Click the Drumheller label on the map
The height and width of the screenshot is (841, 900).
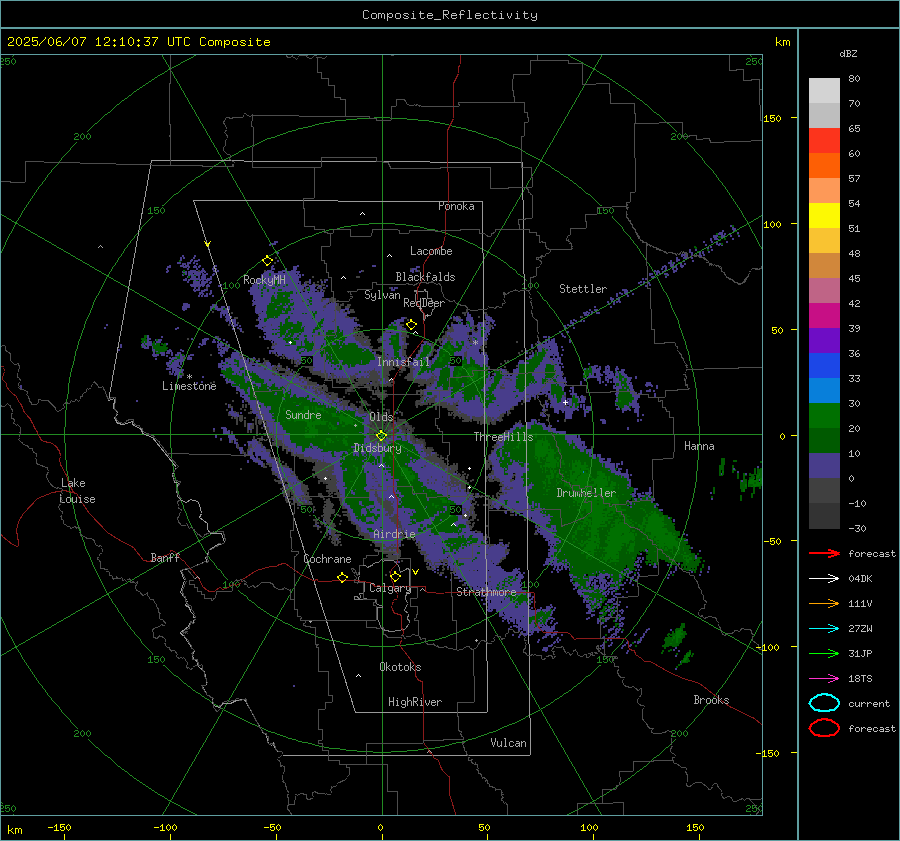pos(586,493)
